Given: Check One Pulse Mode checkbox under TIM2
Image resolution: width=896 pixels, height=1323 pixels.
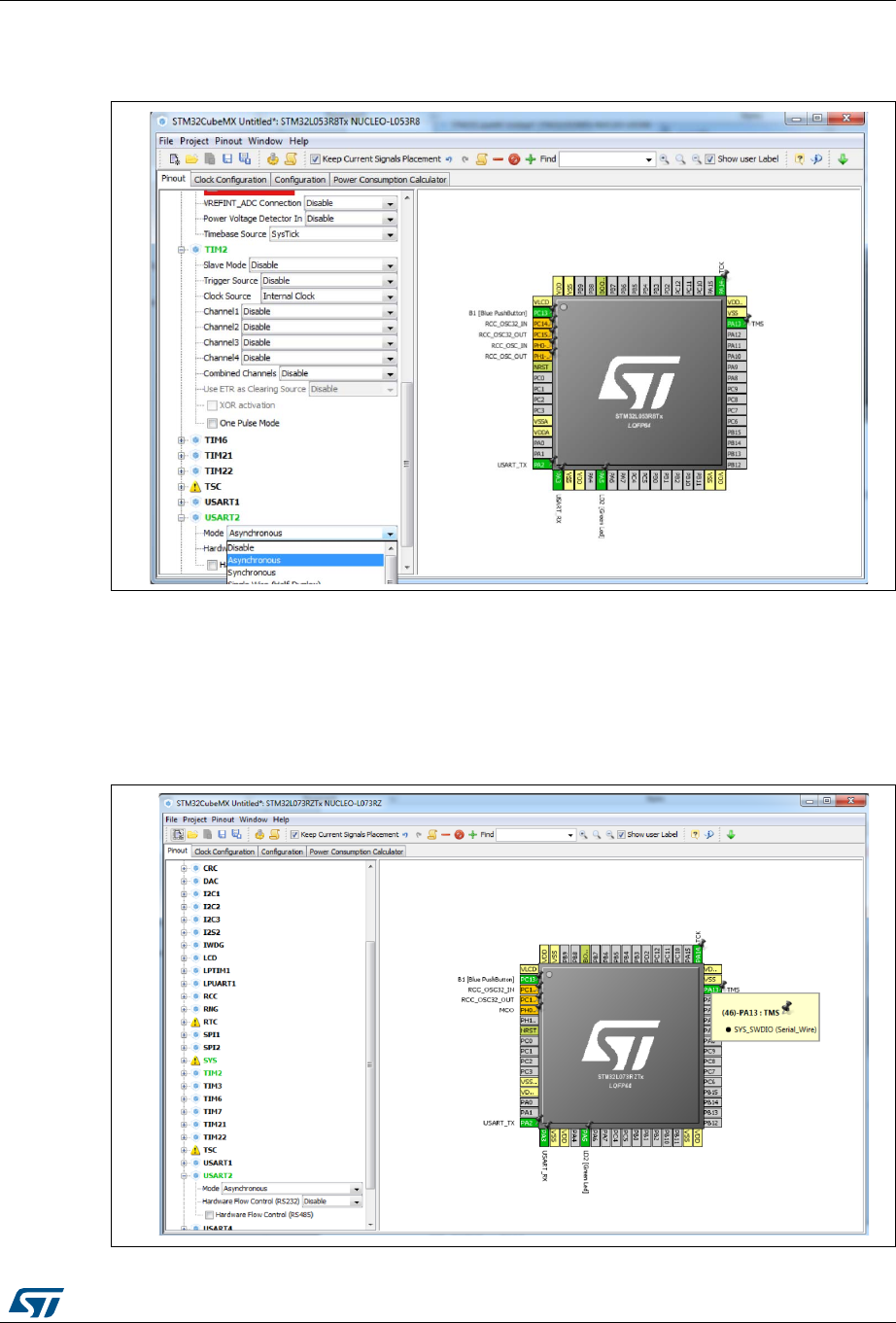Looking at the screenshot, I should pyautogui.click(x=212, y=424).
